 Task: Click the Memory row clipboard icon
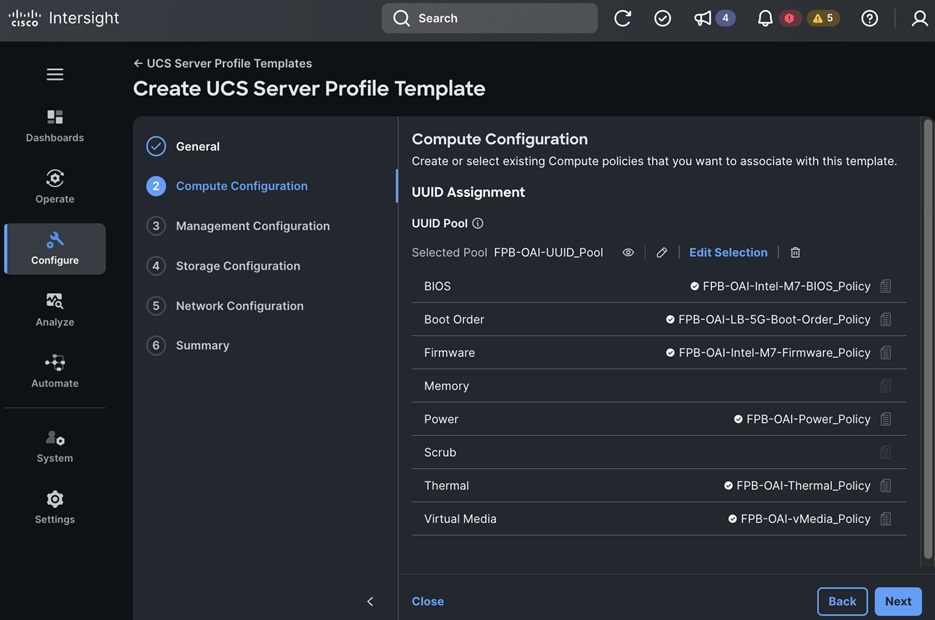tap(886, 386)
